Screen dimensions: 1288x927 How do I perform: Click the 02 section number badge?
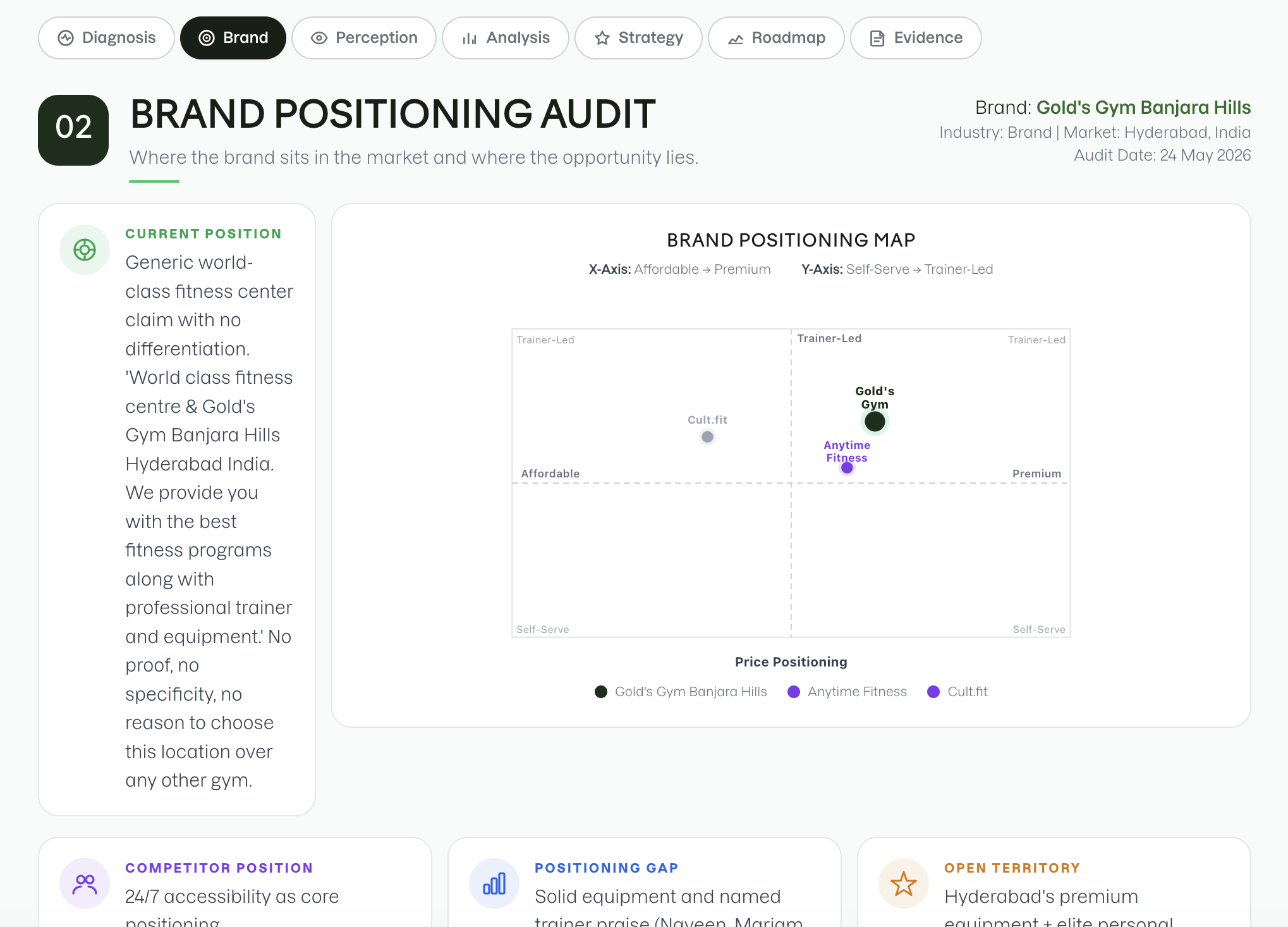point(73,130)
